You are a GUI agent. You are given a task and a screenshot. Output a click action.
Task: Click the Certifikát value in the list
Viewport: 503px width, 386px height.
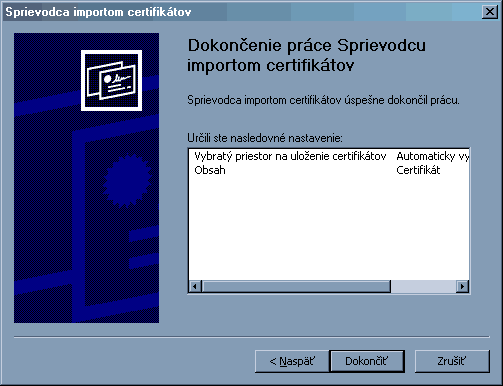(418, 170)
